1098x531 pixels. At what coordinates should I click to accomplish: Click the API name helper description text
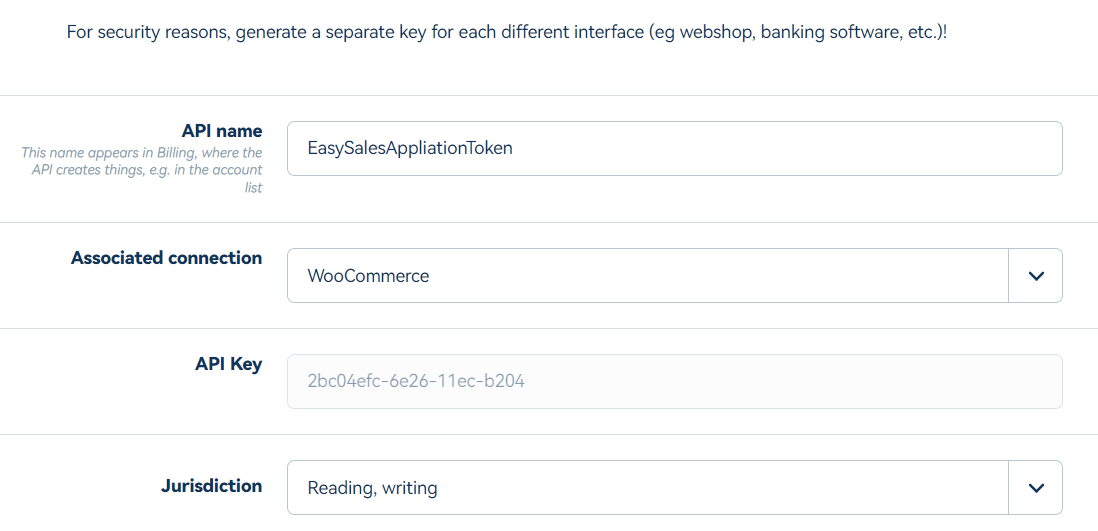(x=141, y=170)
